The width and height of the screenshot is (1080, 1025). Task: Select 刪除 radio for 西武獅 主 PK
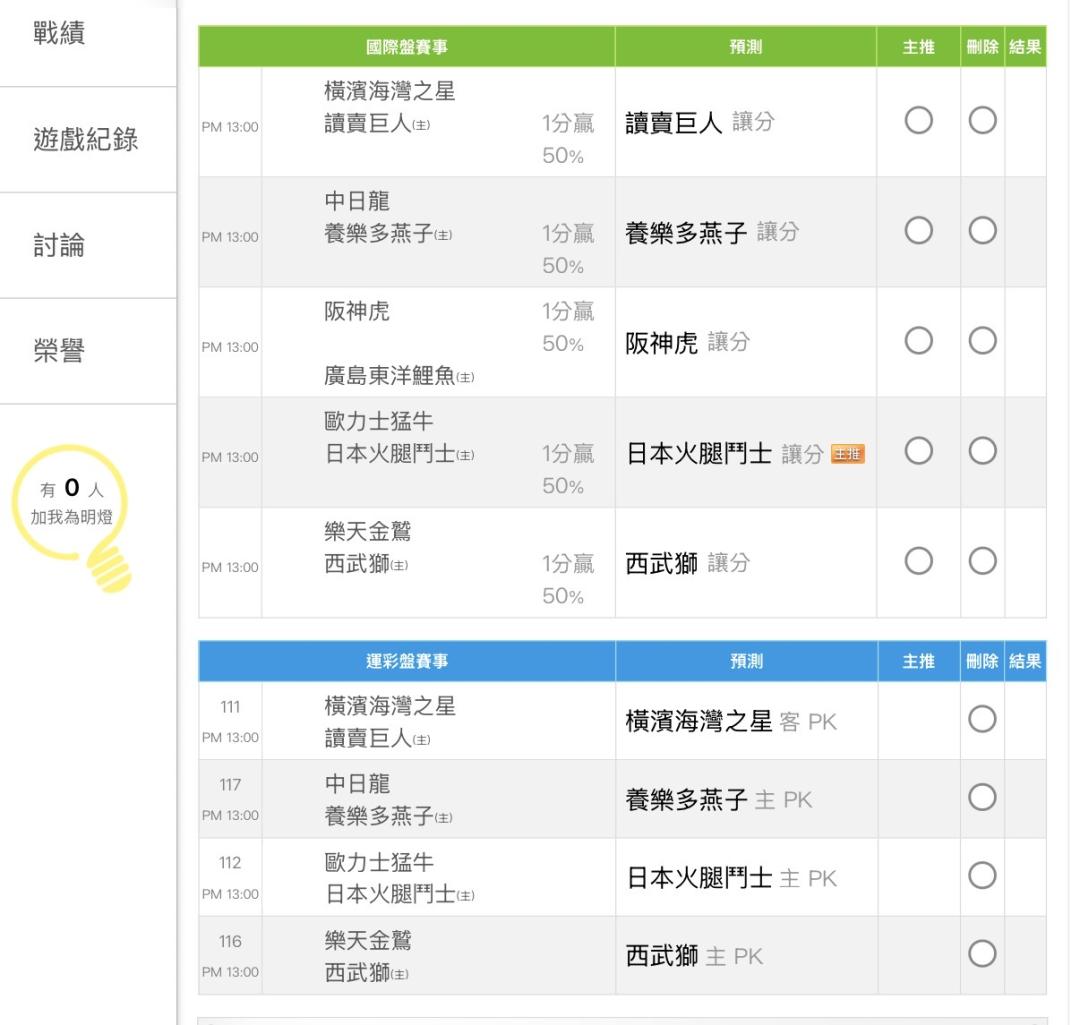[x=982, y=954]
